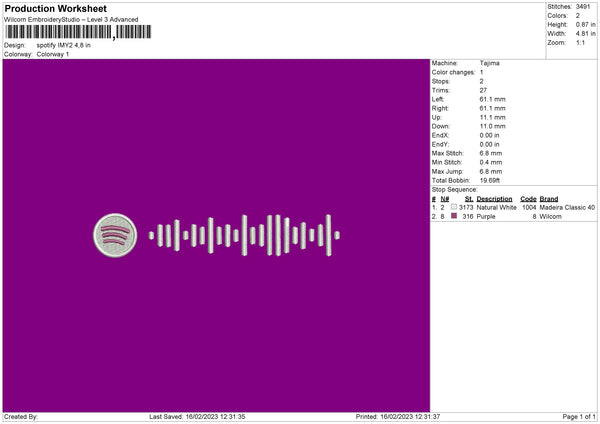
Task: Click the stitch count 316
Action: 468,217
